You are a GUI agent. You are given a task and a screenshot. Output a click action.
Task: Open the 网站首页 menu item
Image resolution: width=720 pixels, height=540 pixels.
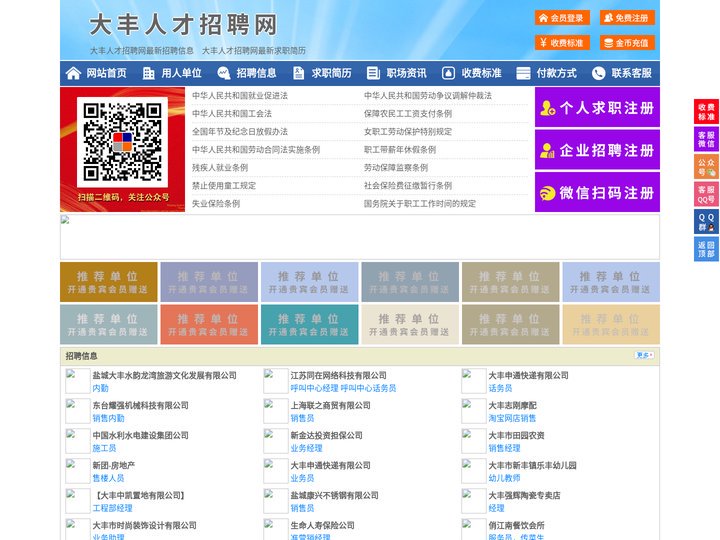107,73
